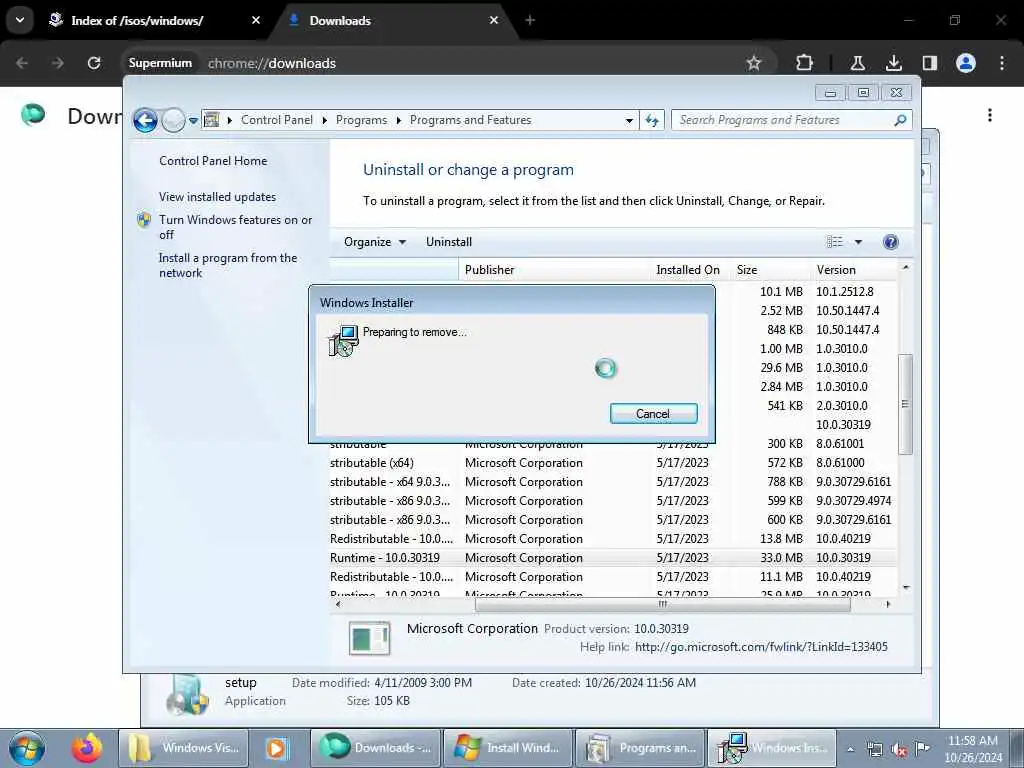The image size is (1024, 768).
Task: Toggle the browser side panel icon
Action: pos(929,63)
